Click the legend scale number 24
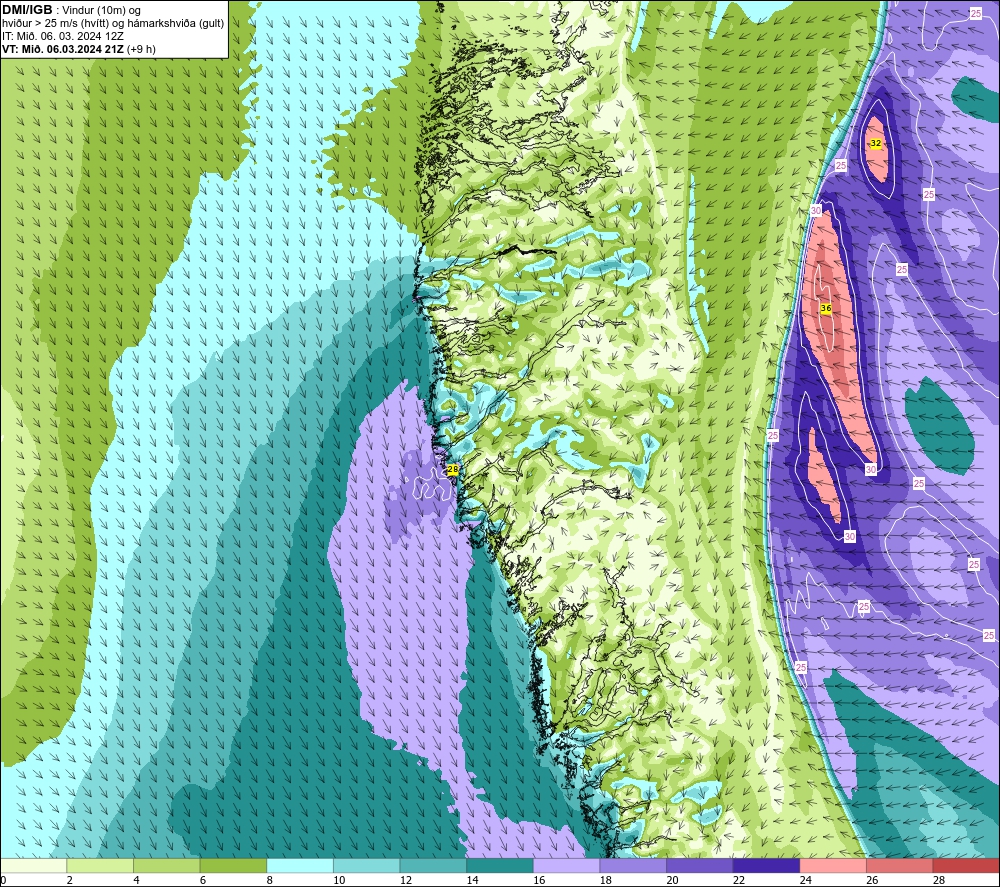This screenshot has height=887, width=1000. click(x=805, y=880)
